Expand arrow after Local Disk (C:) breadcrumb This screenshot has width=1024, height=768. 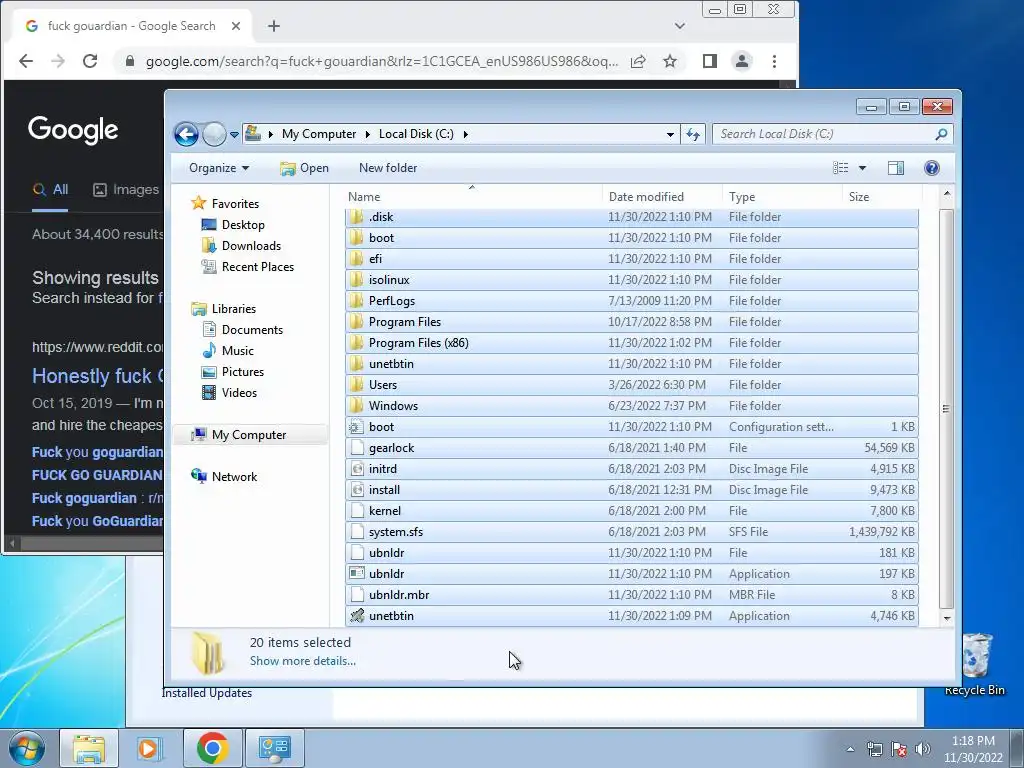pos(466,135)
